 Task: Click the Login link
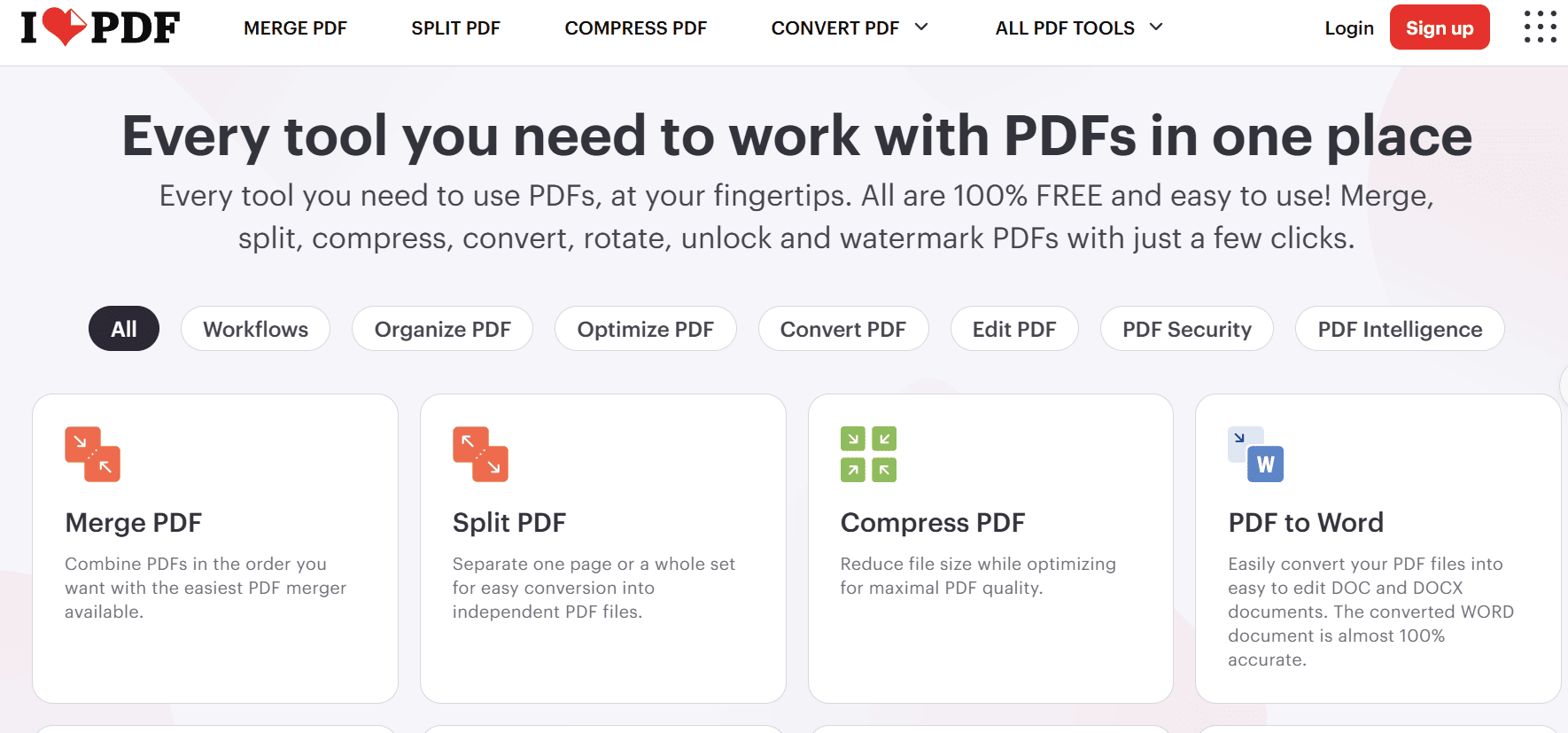pos(1349,28)
